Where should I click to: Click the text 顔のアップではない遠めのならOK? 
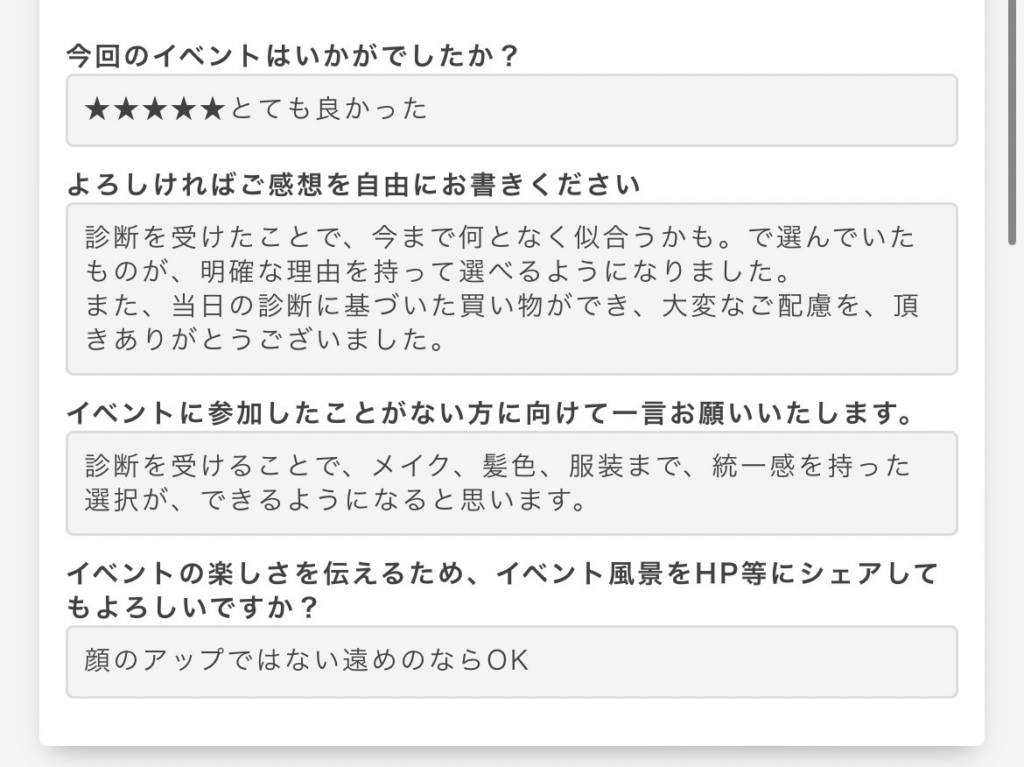(x=306, y=661)
